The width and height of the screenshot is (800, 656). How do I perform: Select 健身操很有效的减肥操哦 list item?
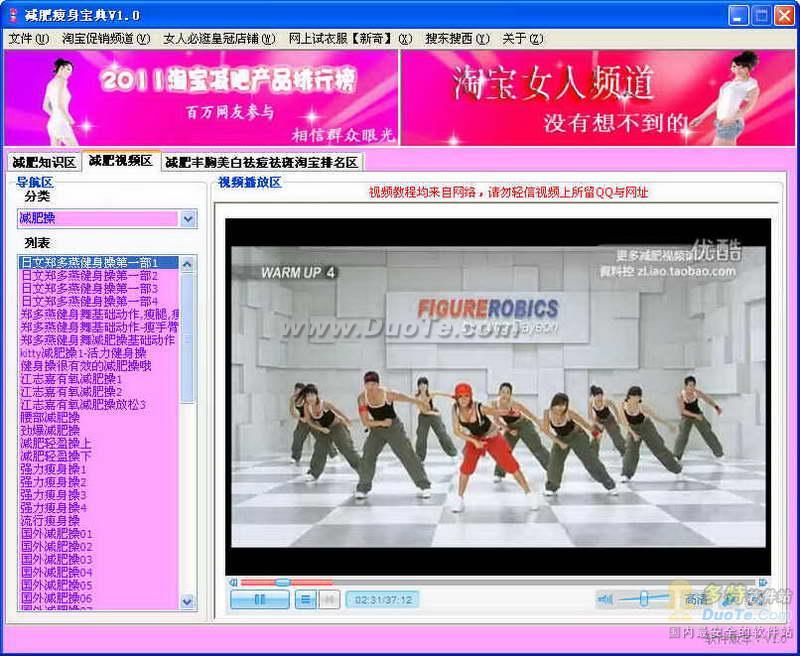[x=98, y=366]
